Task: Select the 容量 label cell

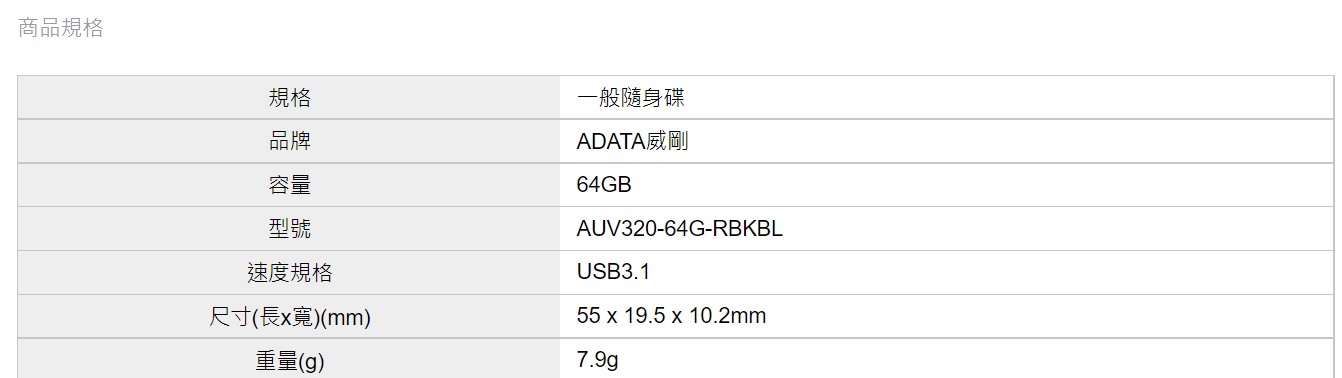Action: point(289,185)
